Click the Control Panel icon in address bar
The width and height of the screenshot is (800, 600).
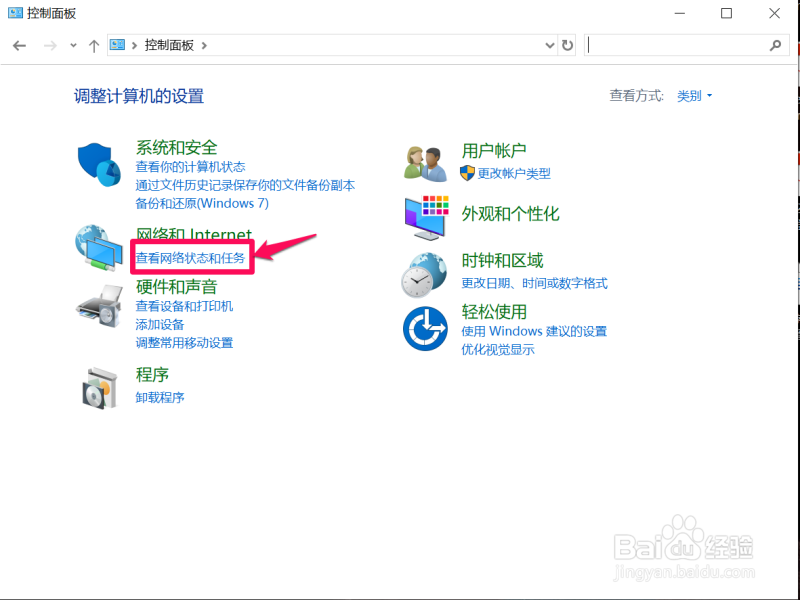tap(116, 45)
